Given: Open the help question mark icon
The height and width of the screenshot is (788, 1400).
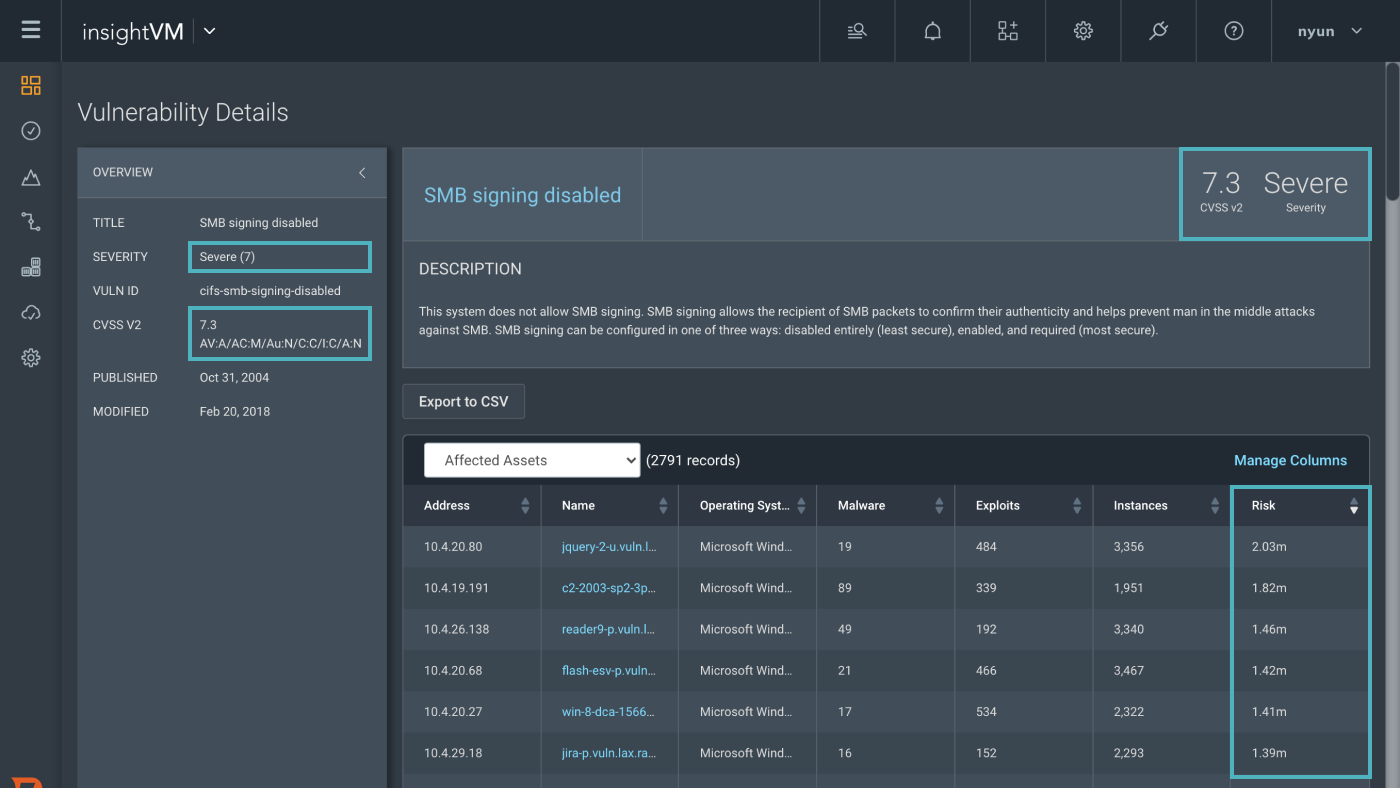Looking at the screenshot, I should (x=1234, y=31).
